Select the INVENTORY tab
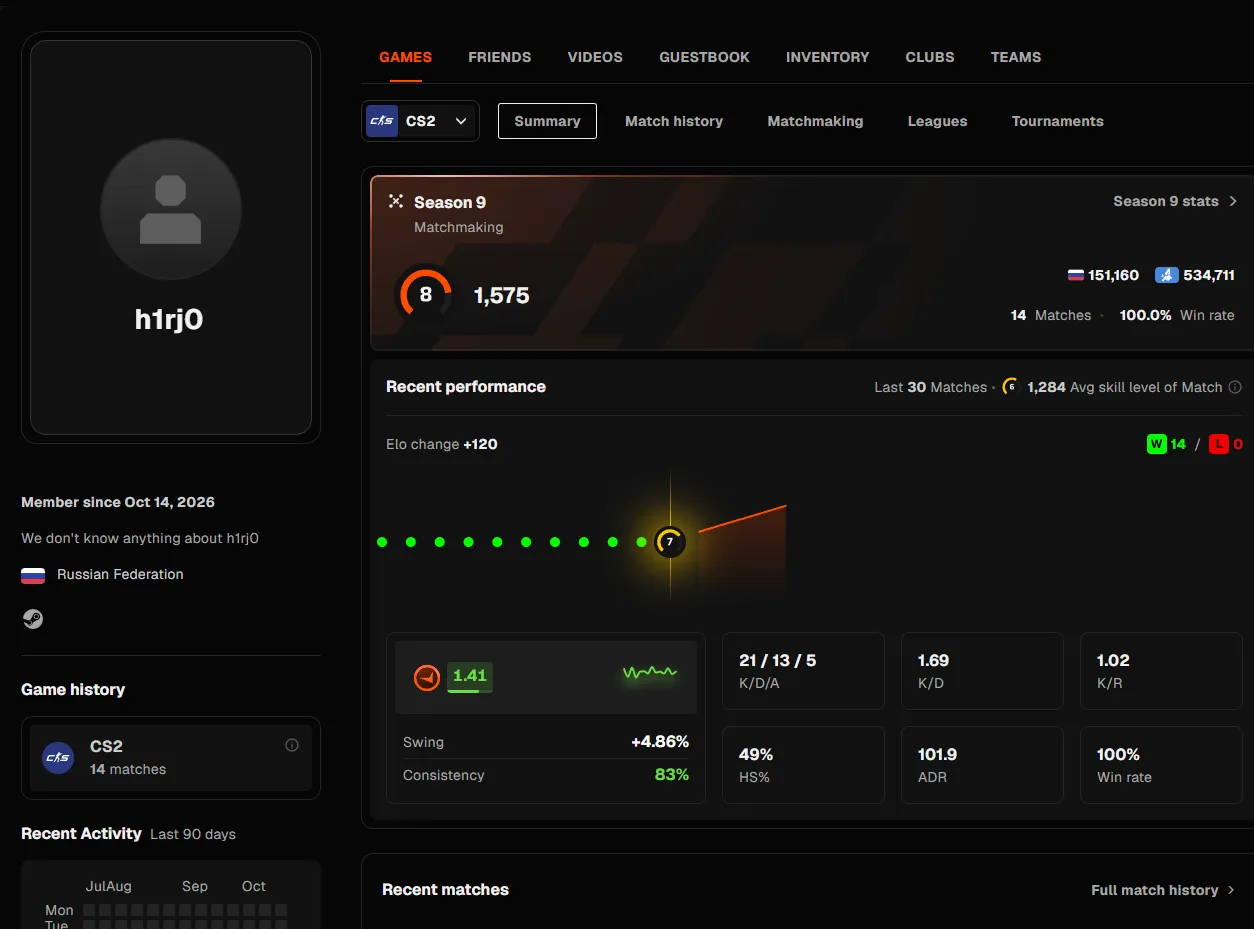 [x=828, y=57]
